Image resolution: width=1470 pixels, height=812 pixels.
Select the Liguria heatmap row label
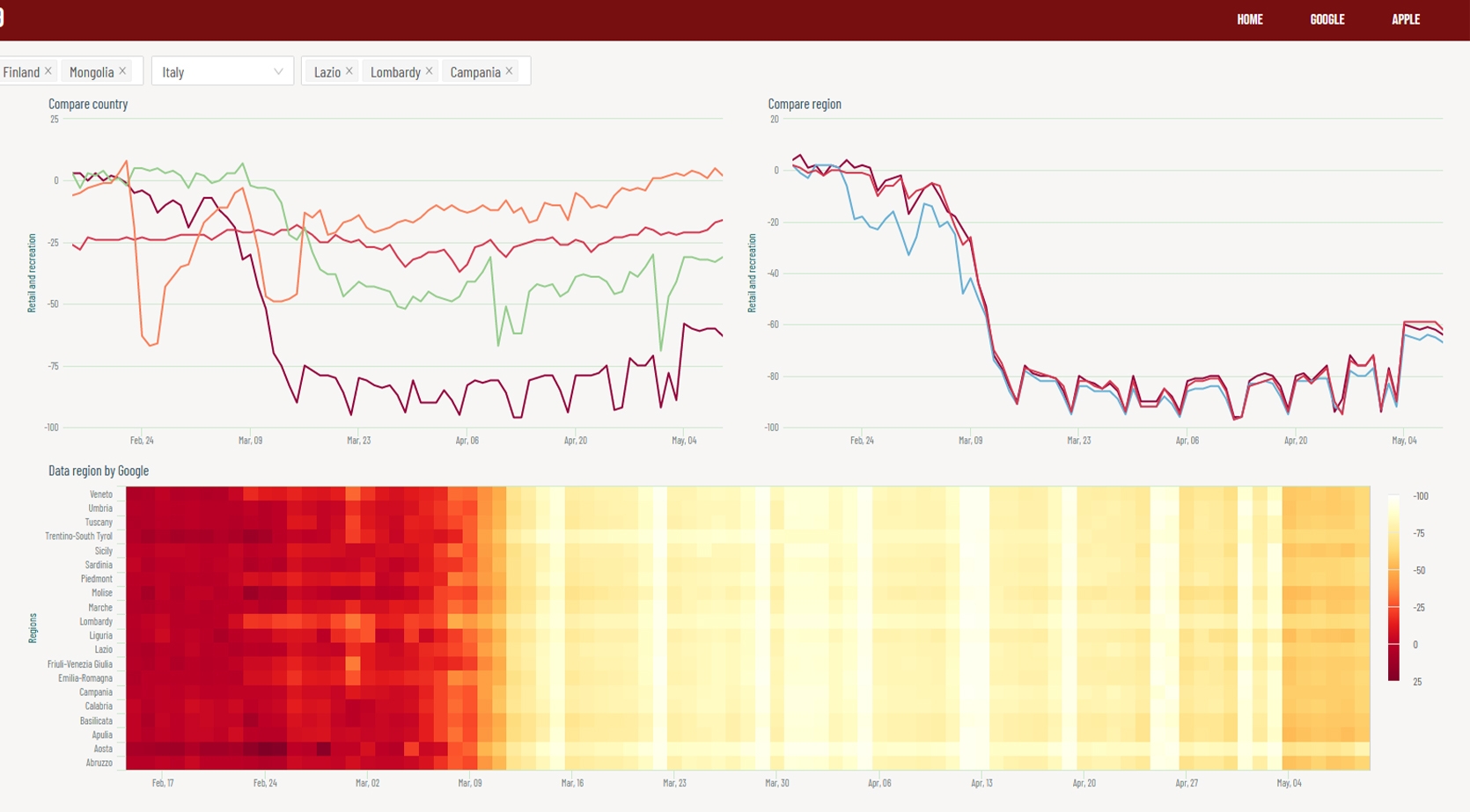click(x=101, y=636)
